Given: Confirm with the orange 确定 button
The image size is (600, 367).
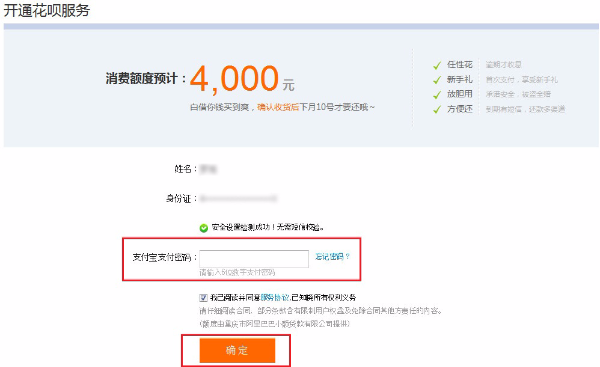Looking at the screenshot, I should tap(237, 350).
